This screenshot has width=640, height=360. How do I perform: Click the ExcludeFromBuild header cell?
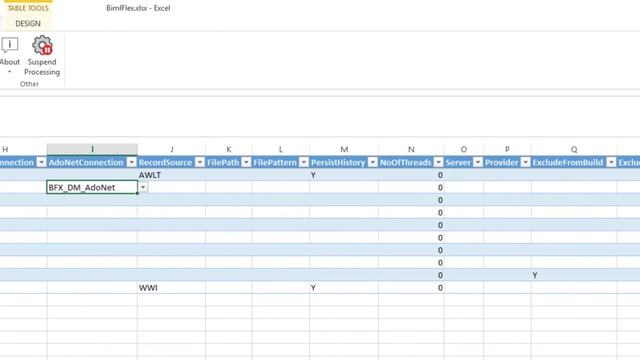(574, 162)
